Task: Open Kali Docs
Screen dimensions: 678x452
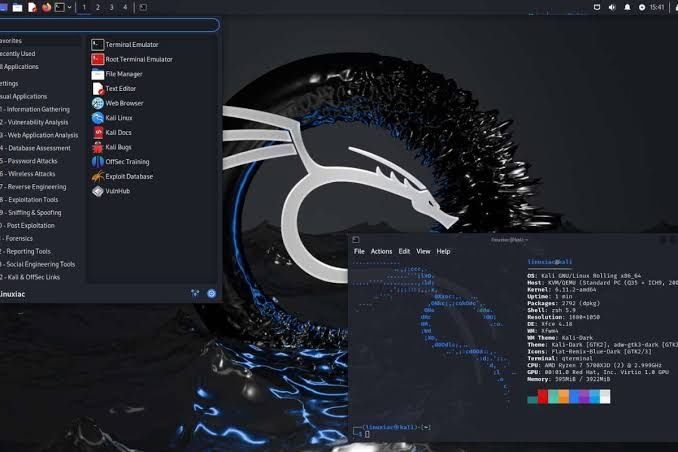Action: coord(112,133)
